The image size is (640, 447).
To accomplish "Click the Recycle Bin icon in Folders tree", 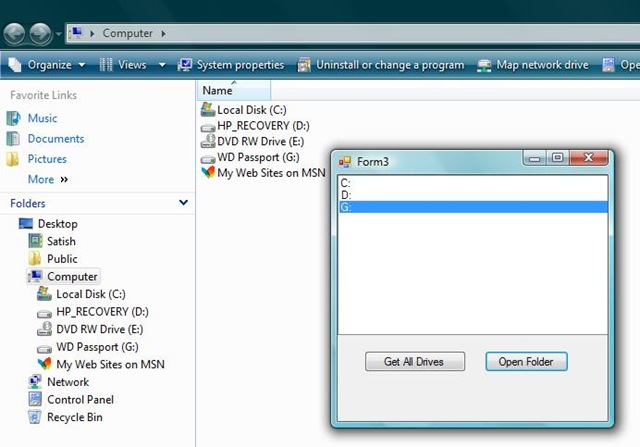I will click(x=35, y=417).
